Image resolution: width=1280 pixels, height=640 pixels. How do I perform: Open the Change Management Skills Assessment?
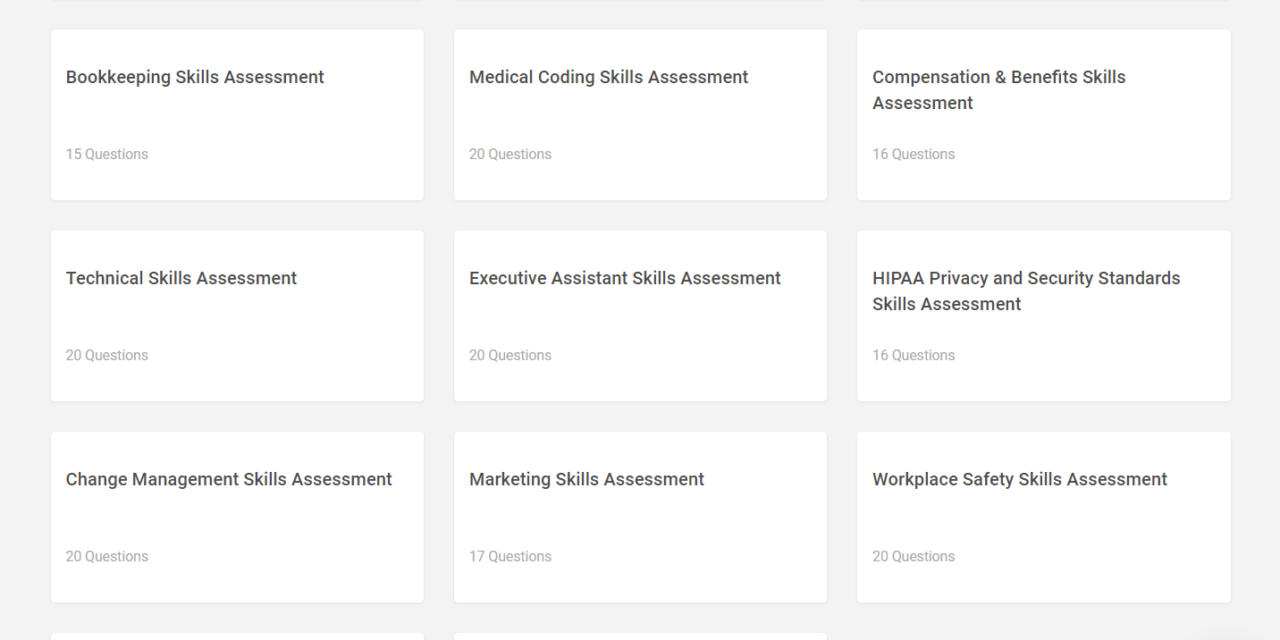click(x=229, y=479)
